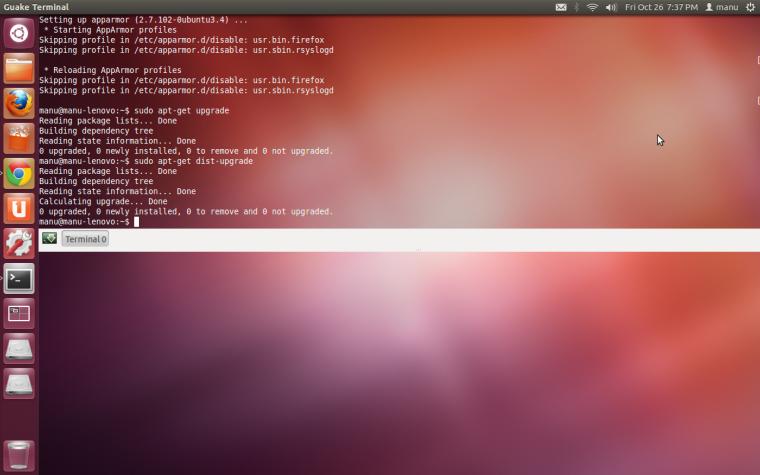Image resolution: width=760 pixels, height=475 pixels.
Task: Switch to the Terminal 0 tab
Action: [85, 239]
